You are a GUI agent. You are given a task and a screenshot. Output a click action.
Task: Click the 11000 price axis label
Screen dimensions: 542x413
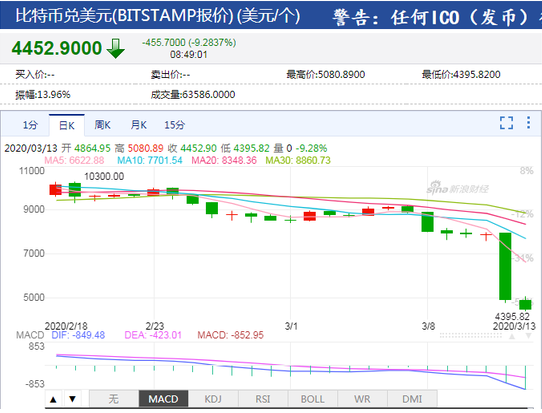tap(31, 171)
